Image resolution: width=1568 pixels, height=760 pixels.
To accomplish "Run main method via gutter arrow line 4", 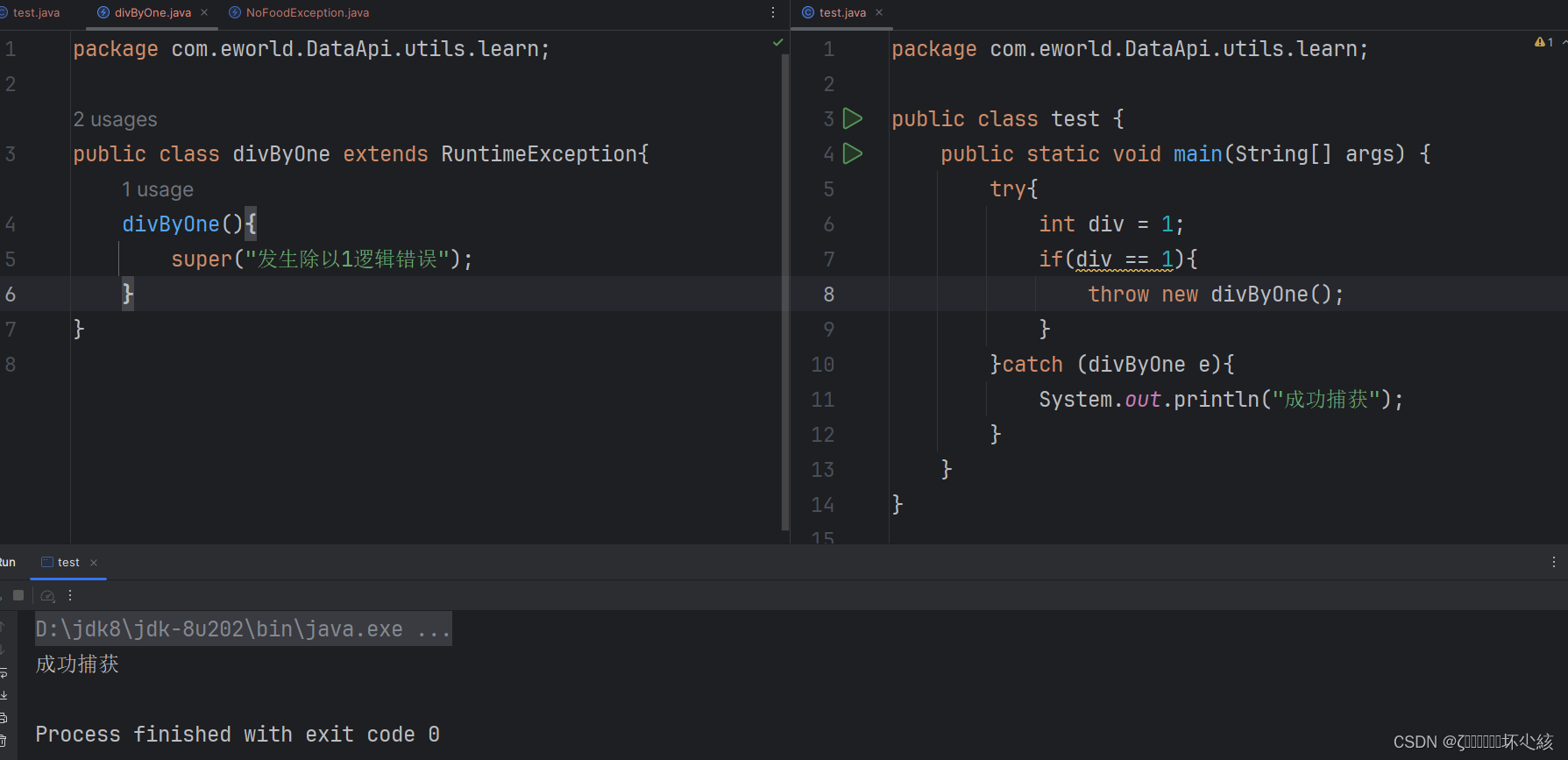I will coord(853,153).
